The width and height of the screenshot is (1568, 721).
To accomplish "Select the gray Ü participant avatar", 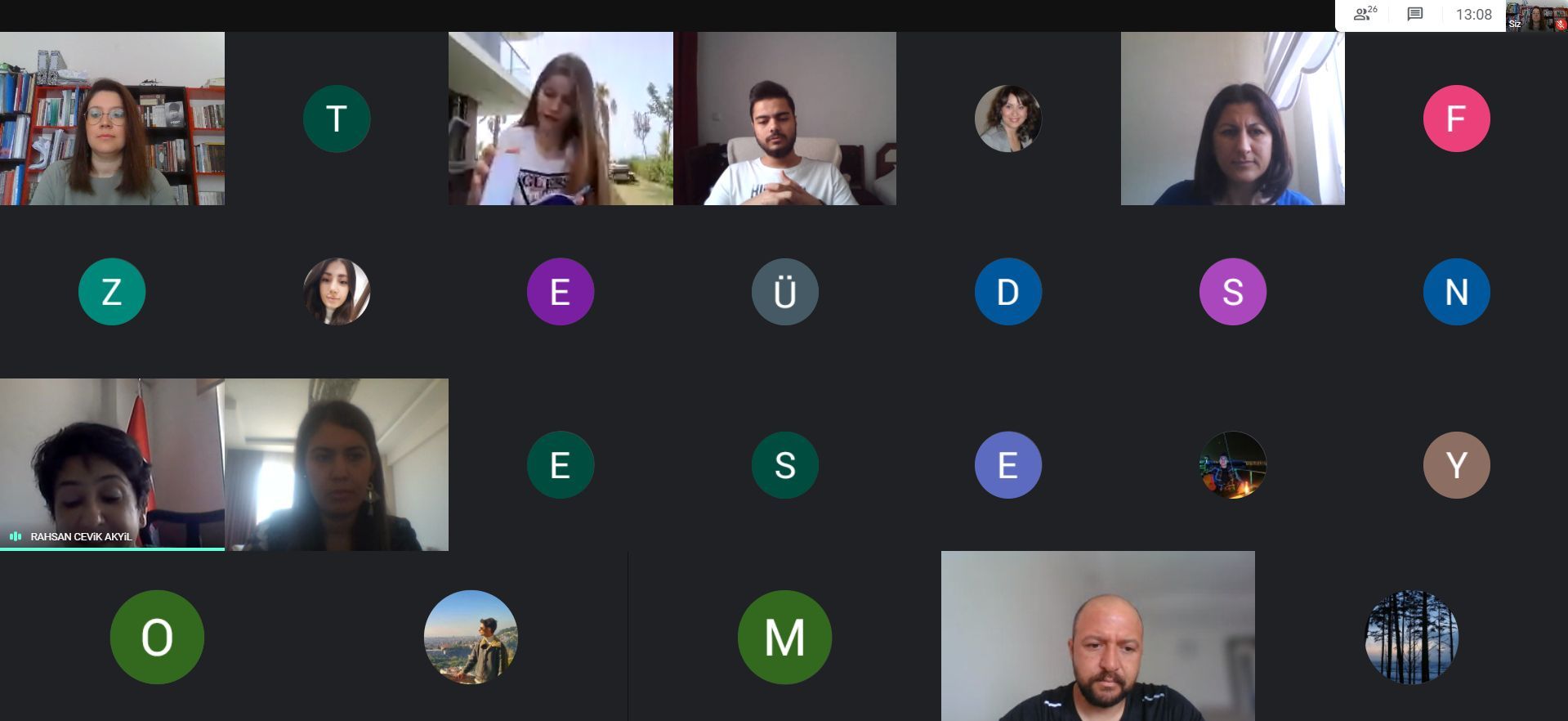I will [x=784, y=292].
